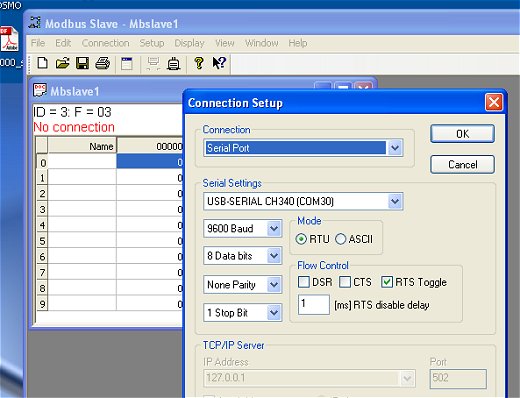Click the 00000 column header in Mbslave1

pos(150,146)
